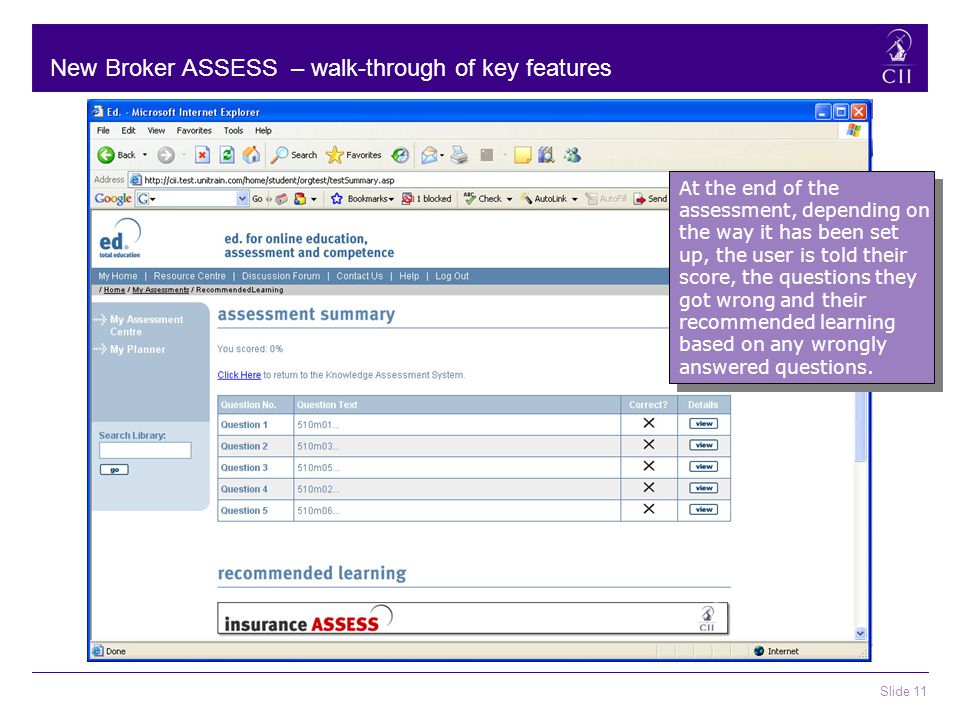Open the Google Bookmarks dropdown
The image size is (960, 720).
pos(362,198)
